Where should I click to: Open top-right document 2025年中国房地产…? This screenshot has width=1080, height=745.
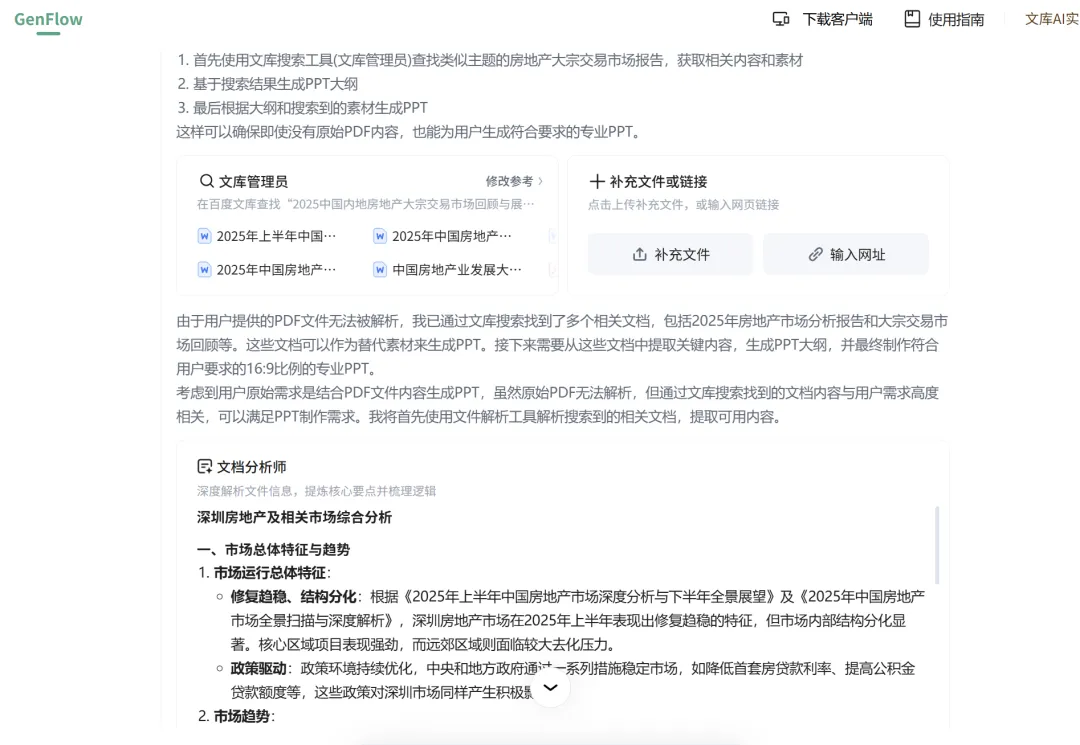tap(452, 236)
